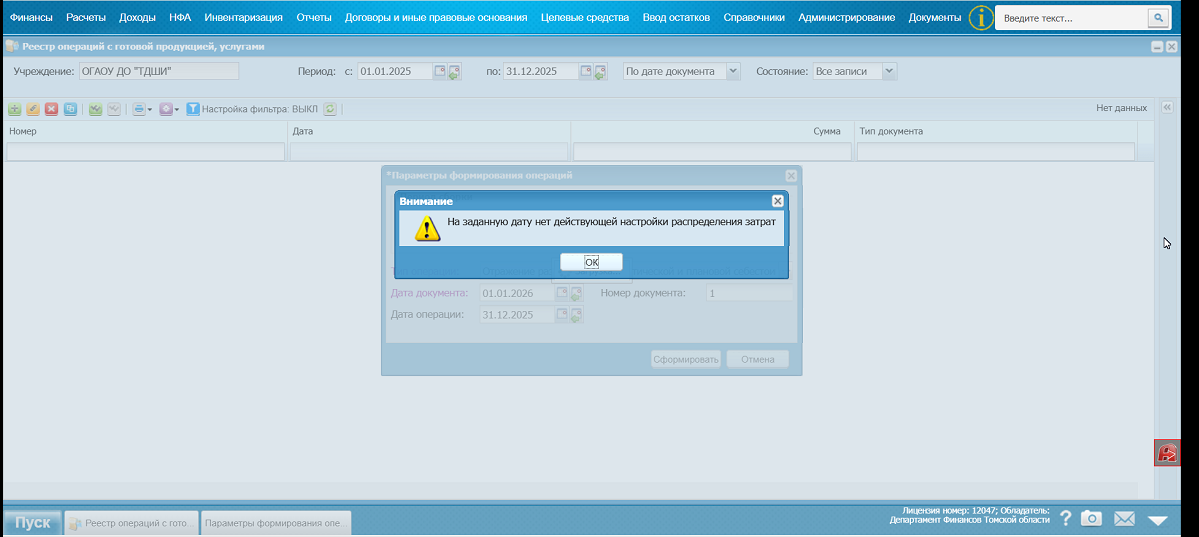Click arrow icon next to period end calendar
Screen dimensions: 1199x537
(601, 72)
